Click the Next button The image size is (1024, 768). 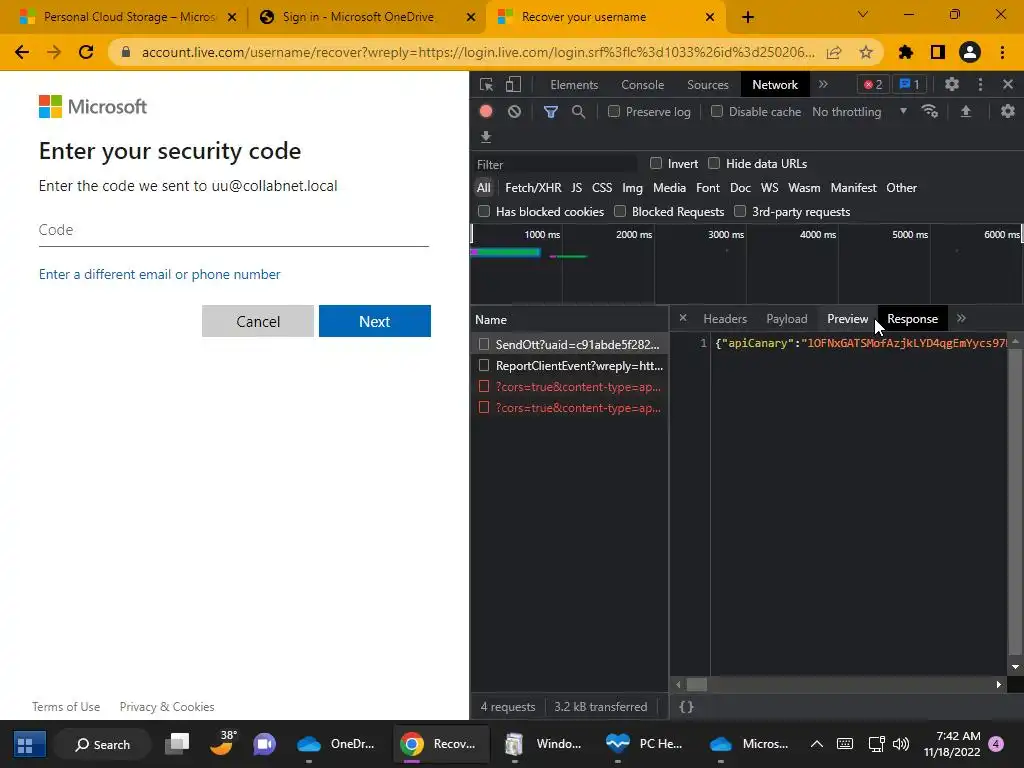click(x=375, y=321)
